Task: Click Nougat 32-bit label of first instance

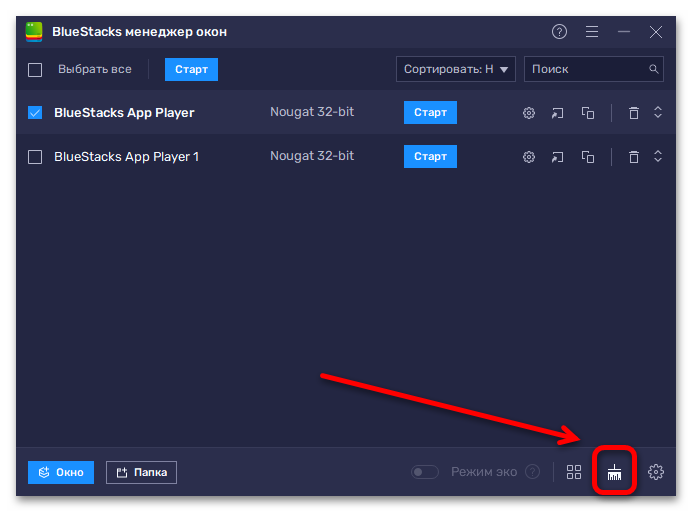Action: click(x=312, y=112)
